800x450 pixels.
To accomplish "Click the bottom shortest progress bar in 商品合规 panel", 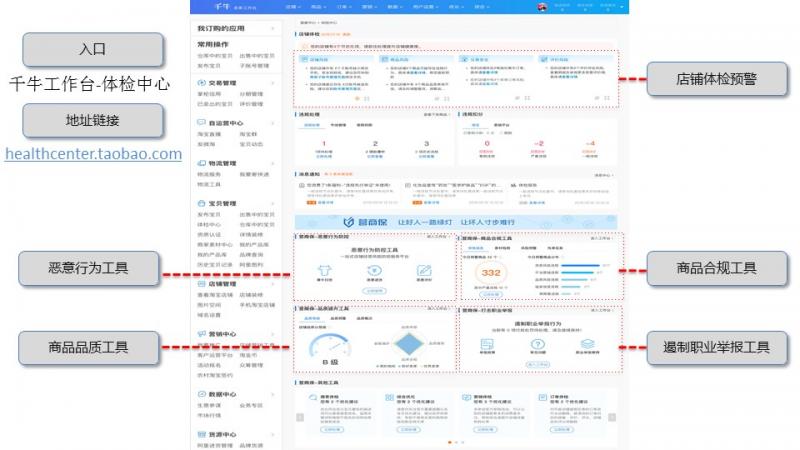I will pos(566,294).
